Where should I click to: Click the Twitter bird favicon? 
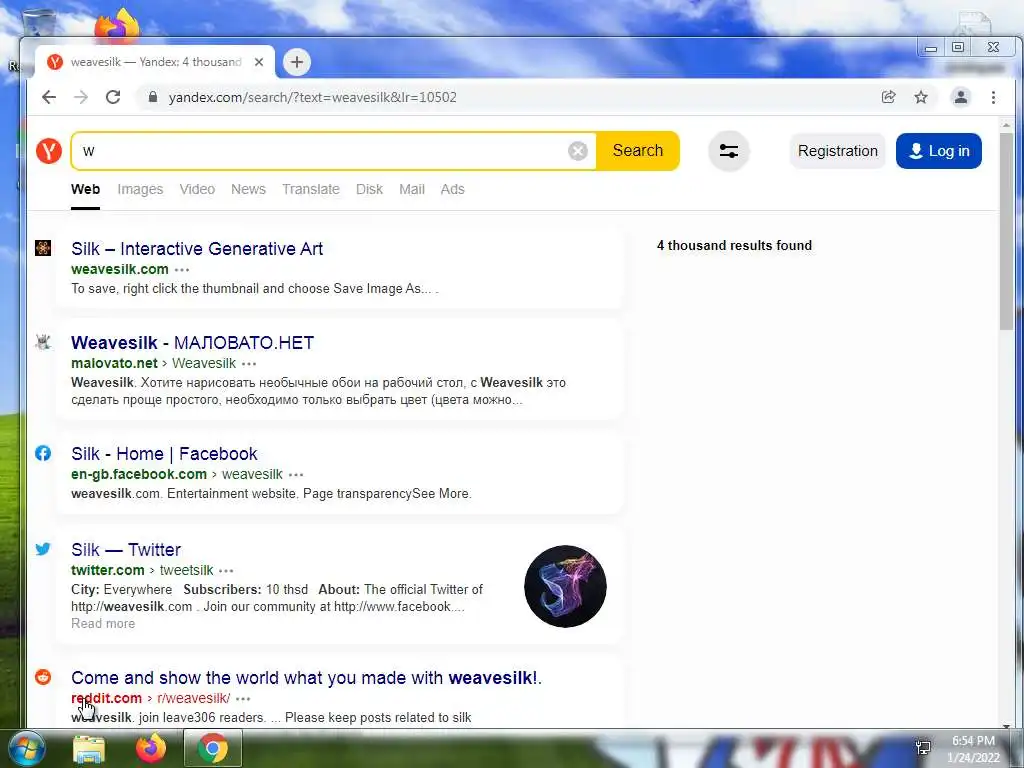(43, 549)
